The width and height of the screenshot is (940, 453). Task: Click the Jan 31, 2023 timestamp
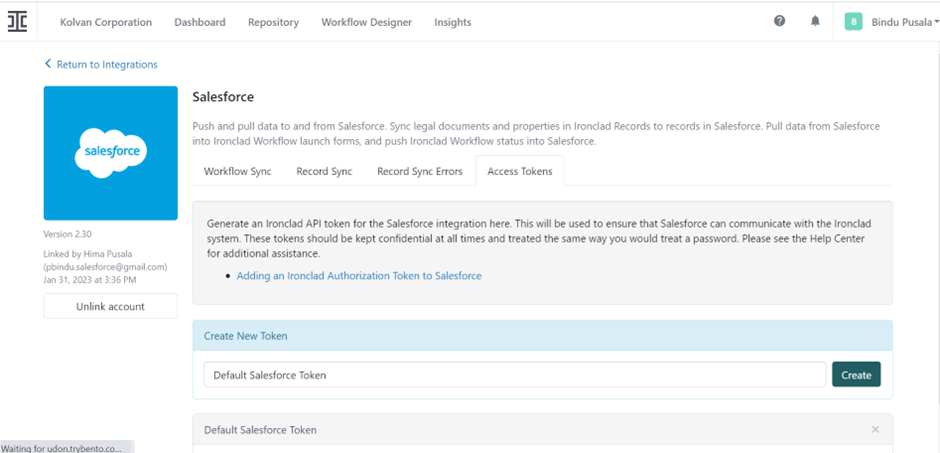90,279
